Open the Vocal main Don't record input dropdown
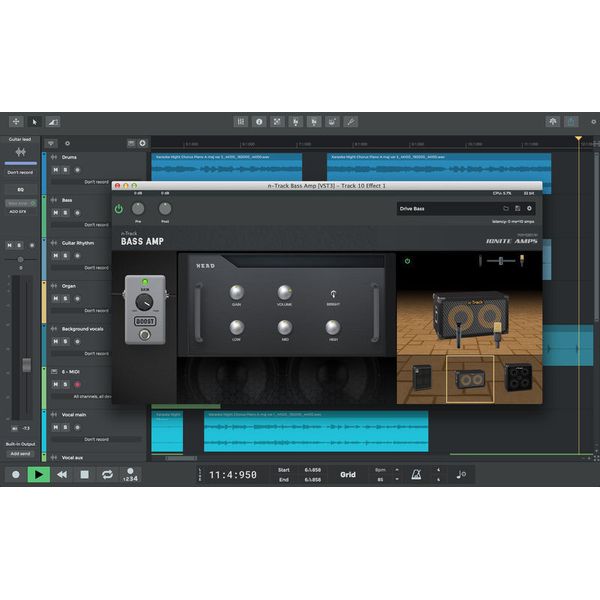This screenshot has height=600, width=600. [96, 439]
